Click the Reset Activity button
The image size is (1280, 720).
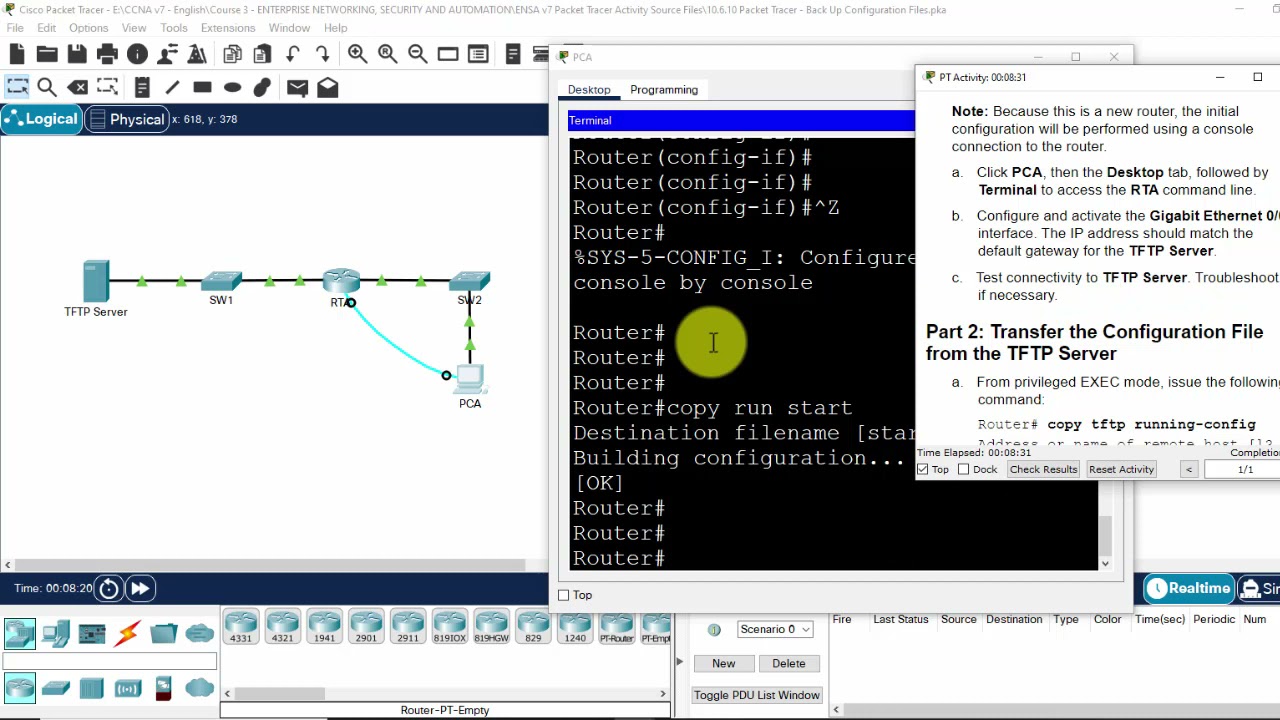pos(1121,469)
